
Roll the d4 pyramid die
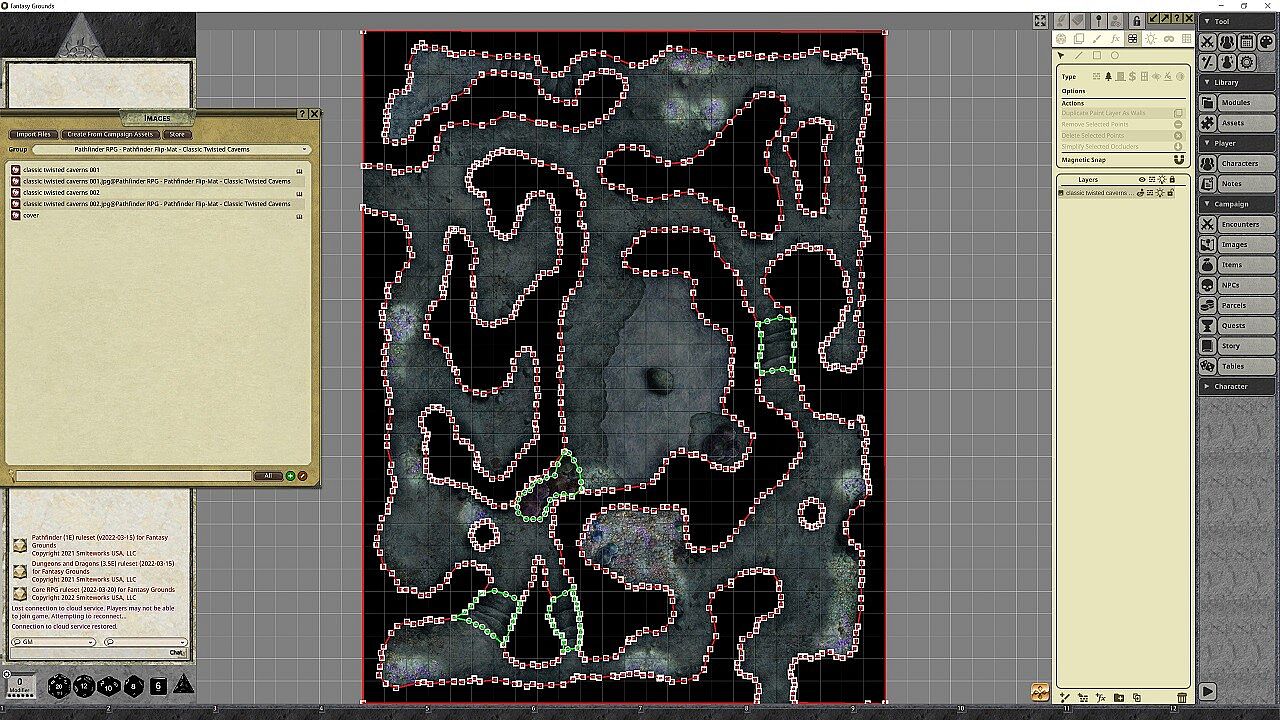183,685
